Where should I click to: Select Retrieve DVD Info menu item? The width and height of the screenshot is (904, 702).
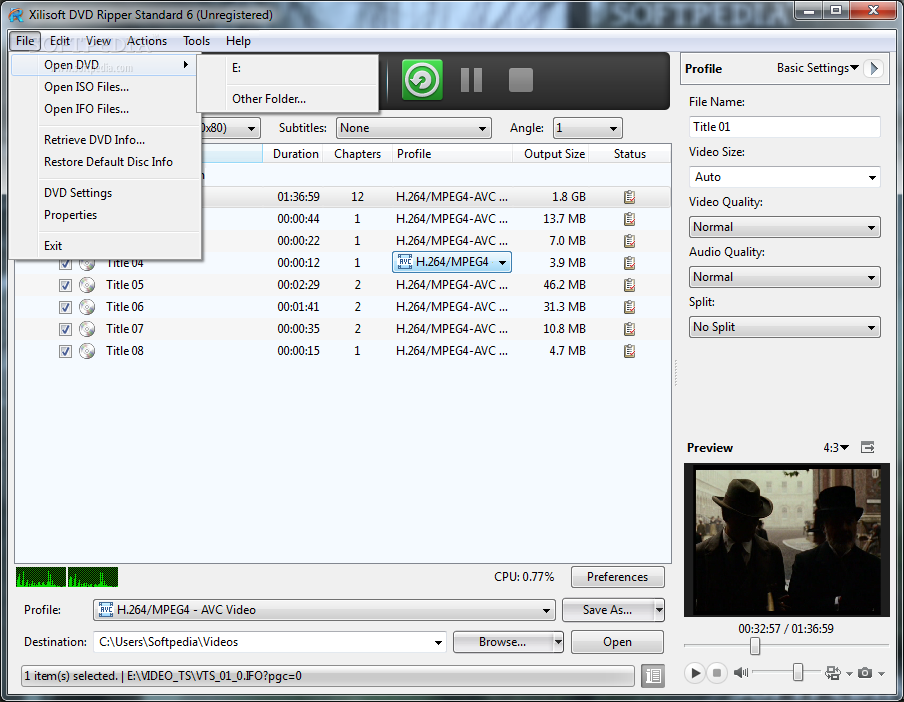coord(105,140)
